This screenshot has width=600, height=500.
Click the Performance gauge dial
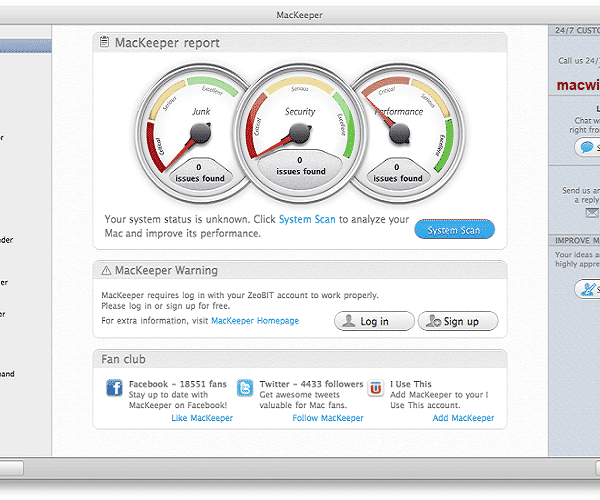coord(400,133)
